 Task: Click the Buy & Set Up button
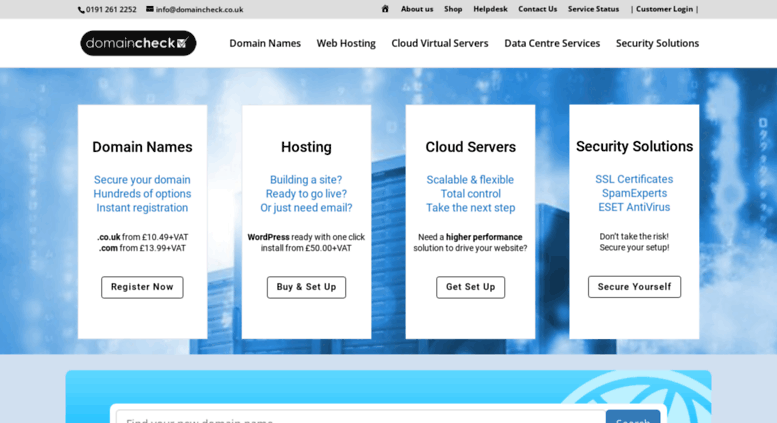pos(306,287)
